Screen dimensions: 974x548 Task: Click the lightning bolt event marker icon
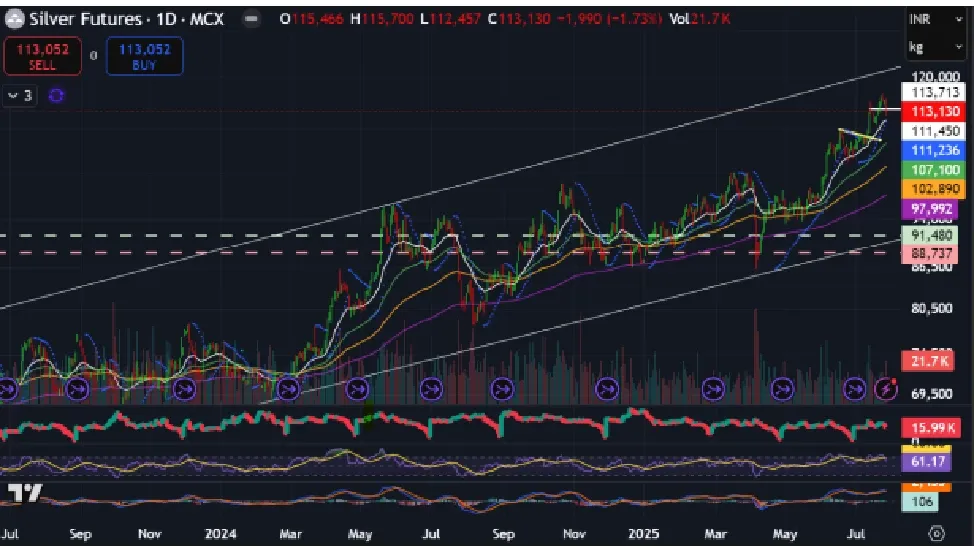(886, 389)
